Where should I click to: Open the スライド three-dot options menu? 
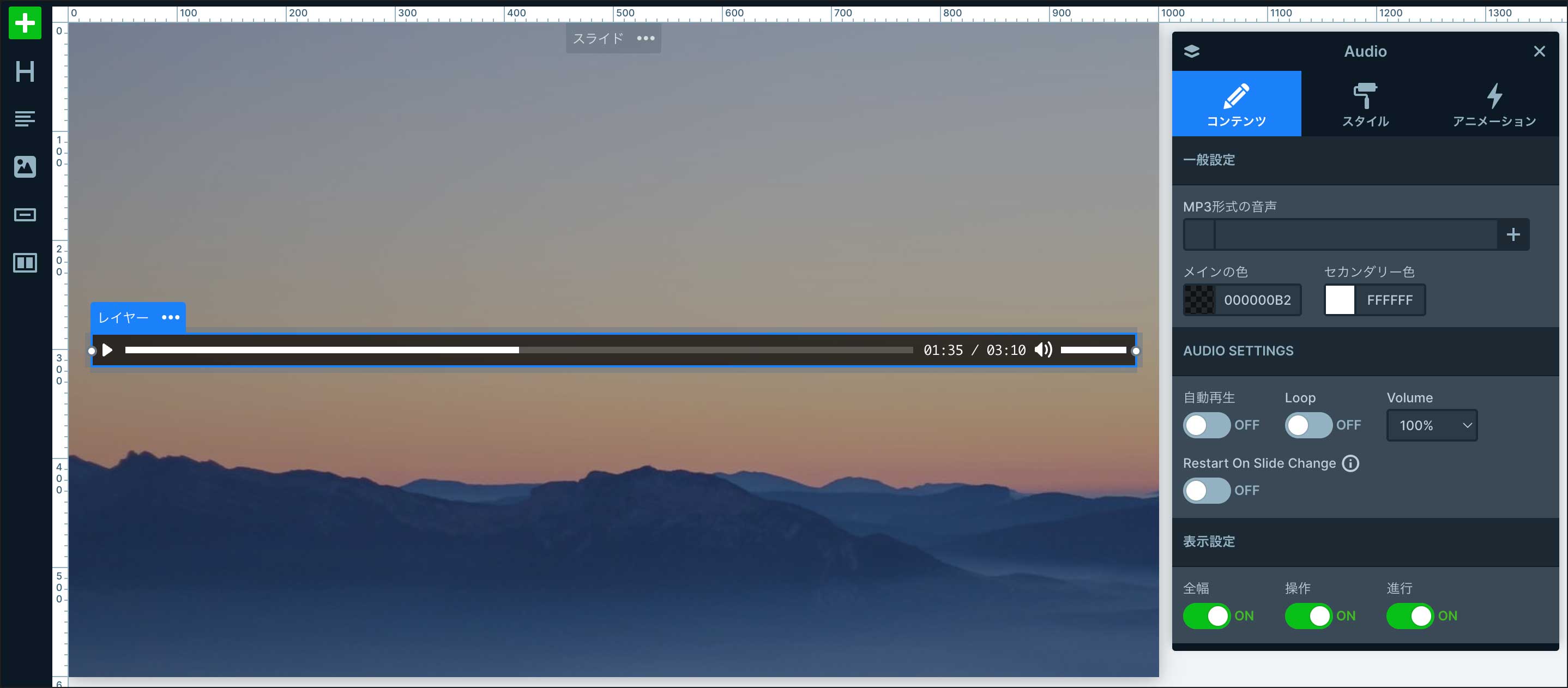tap(645, 38)
